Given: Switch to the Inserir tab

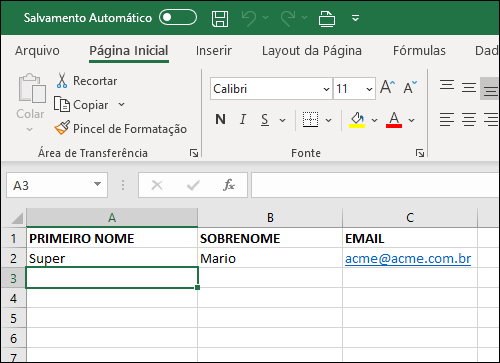Looking at the screenshot, I should (x=214, y=51).
